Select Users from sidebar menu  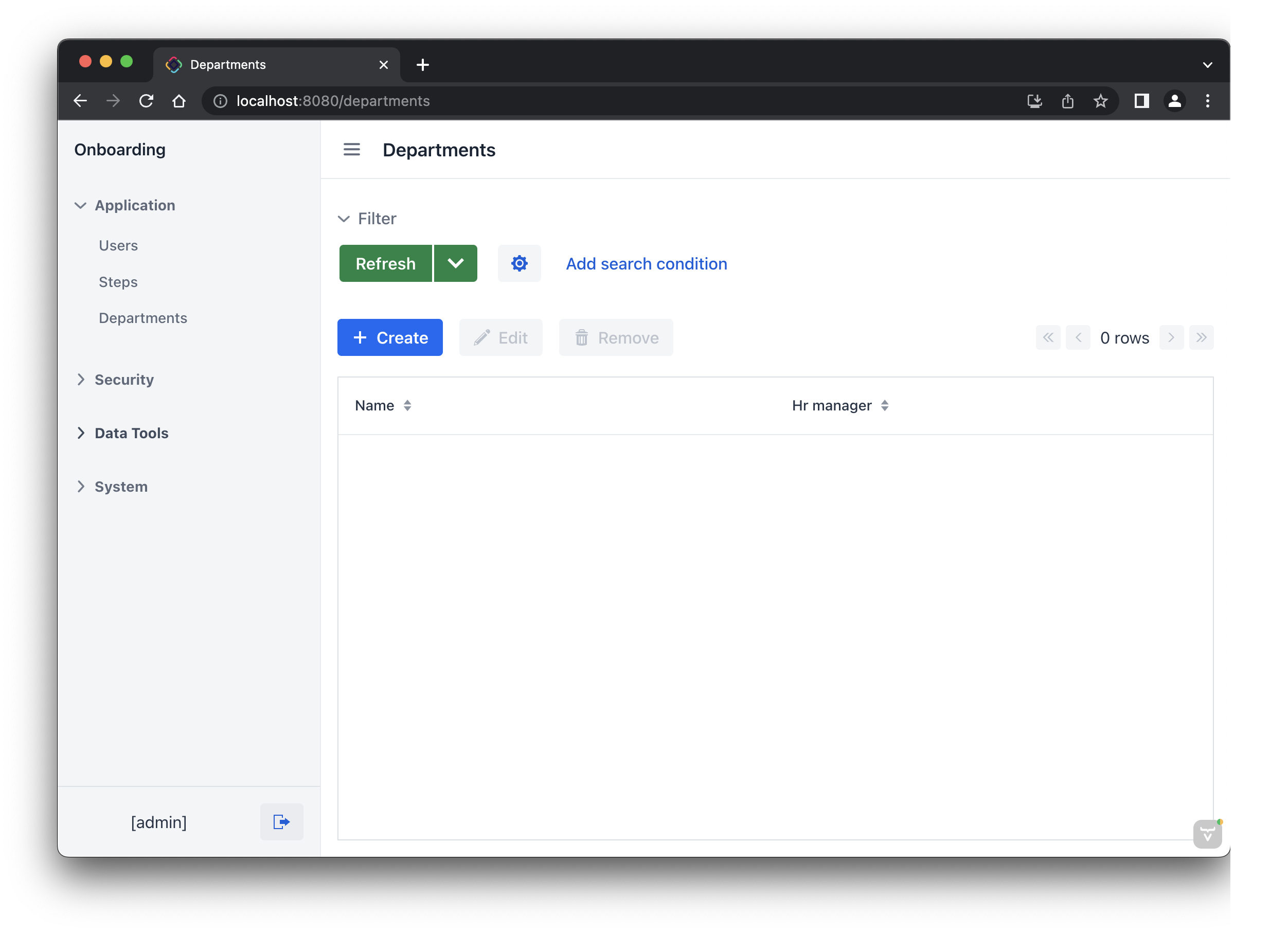click(118, 245)
